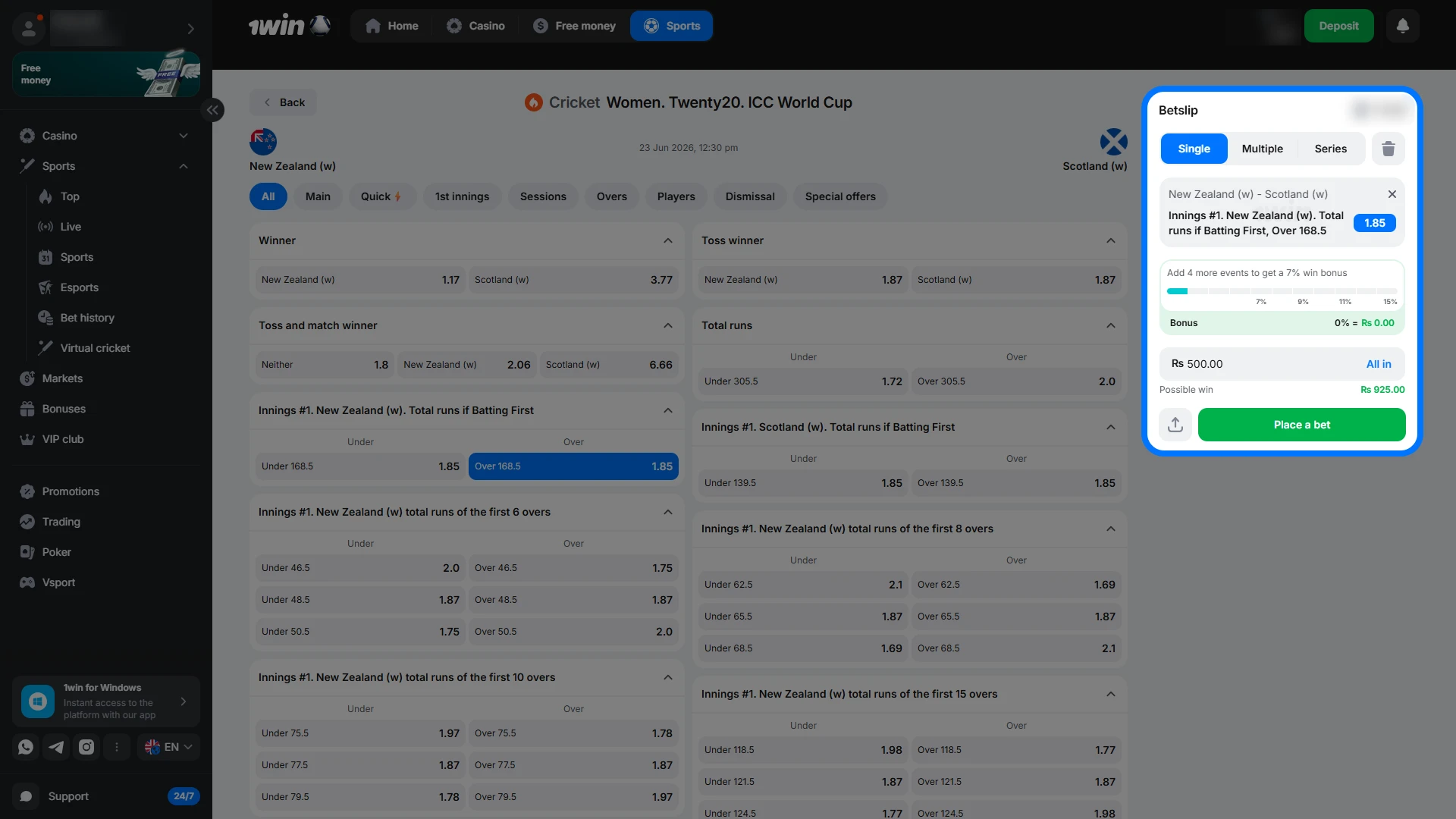The image size is (1456, 819).
Task: Collapse first 6 overs total runs section
Action: pos(667,512)
